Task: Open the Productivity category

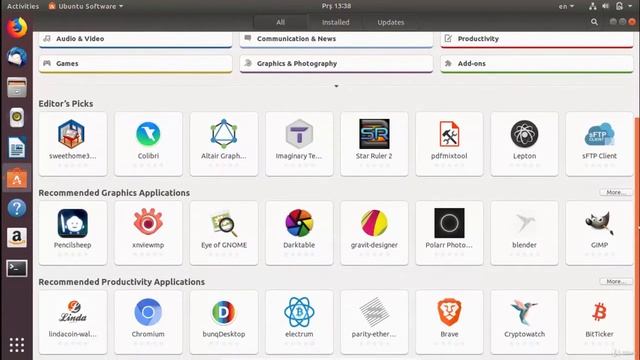Action: (537, 39)
